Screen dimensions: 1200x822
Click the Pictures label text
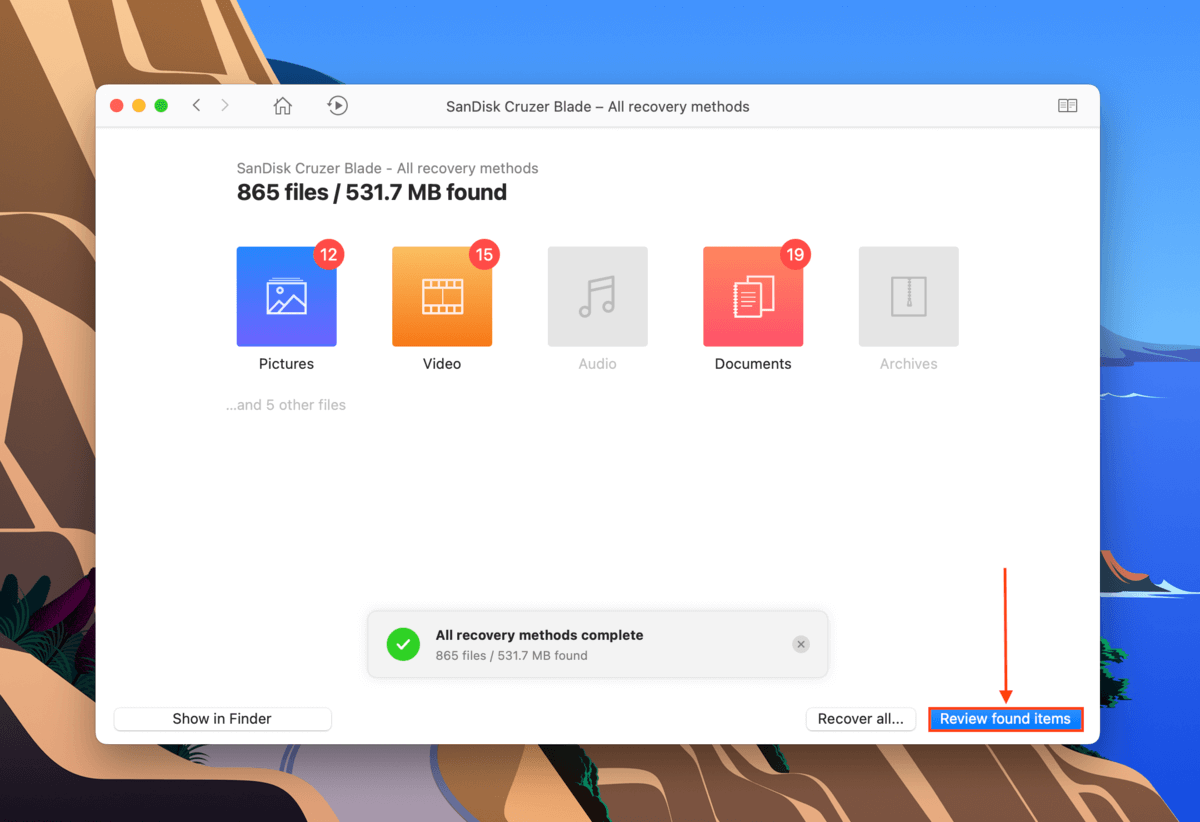tap(286, 364)
